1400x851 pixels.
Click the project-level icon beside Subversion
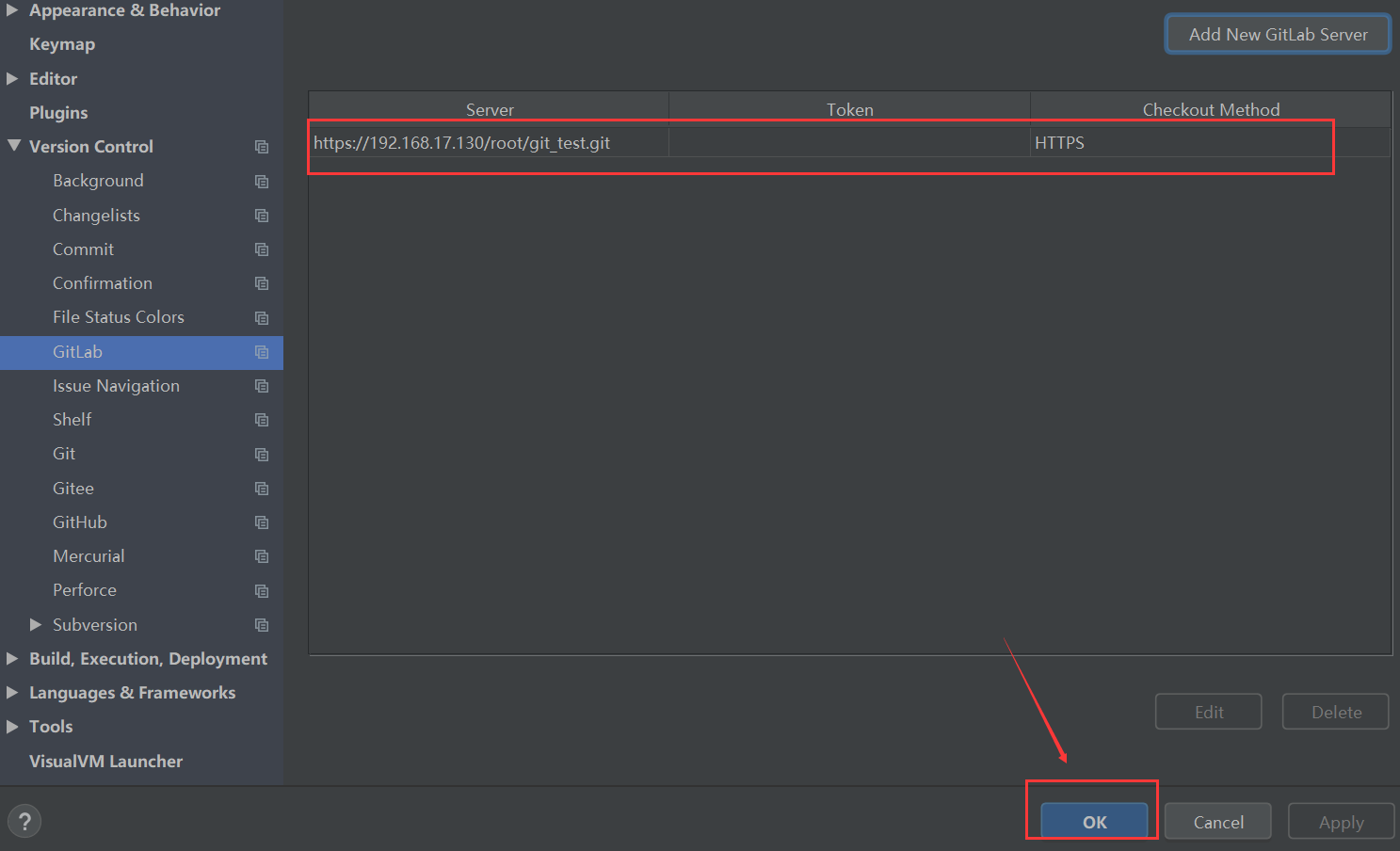tap(262, 625)
